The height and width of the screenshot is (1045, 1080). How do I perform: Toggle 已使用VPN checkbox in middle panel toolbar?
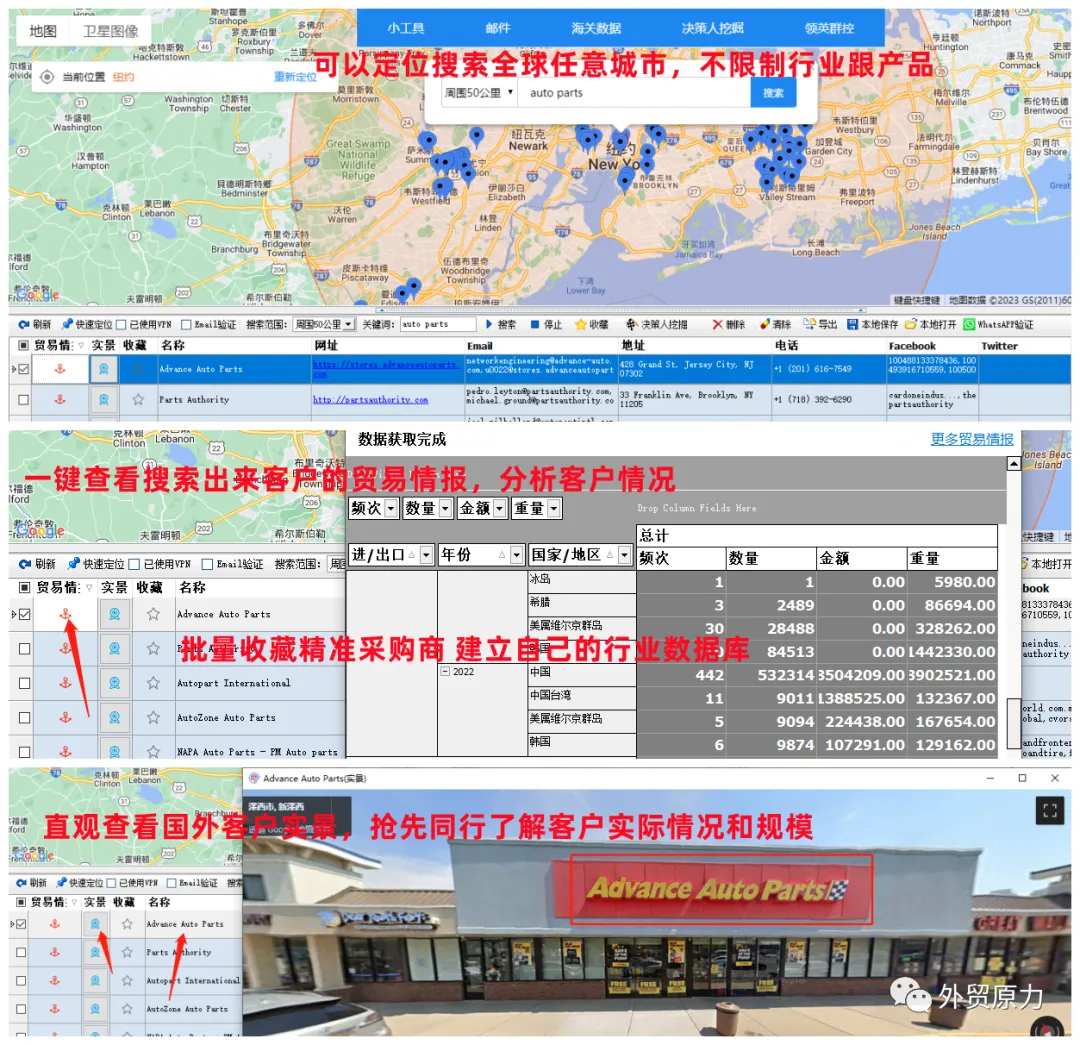pyautogui.click(x=134, y=564)
